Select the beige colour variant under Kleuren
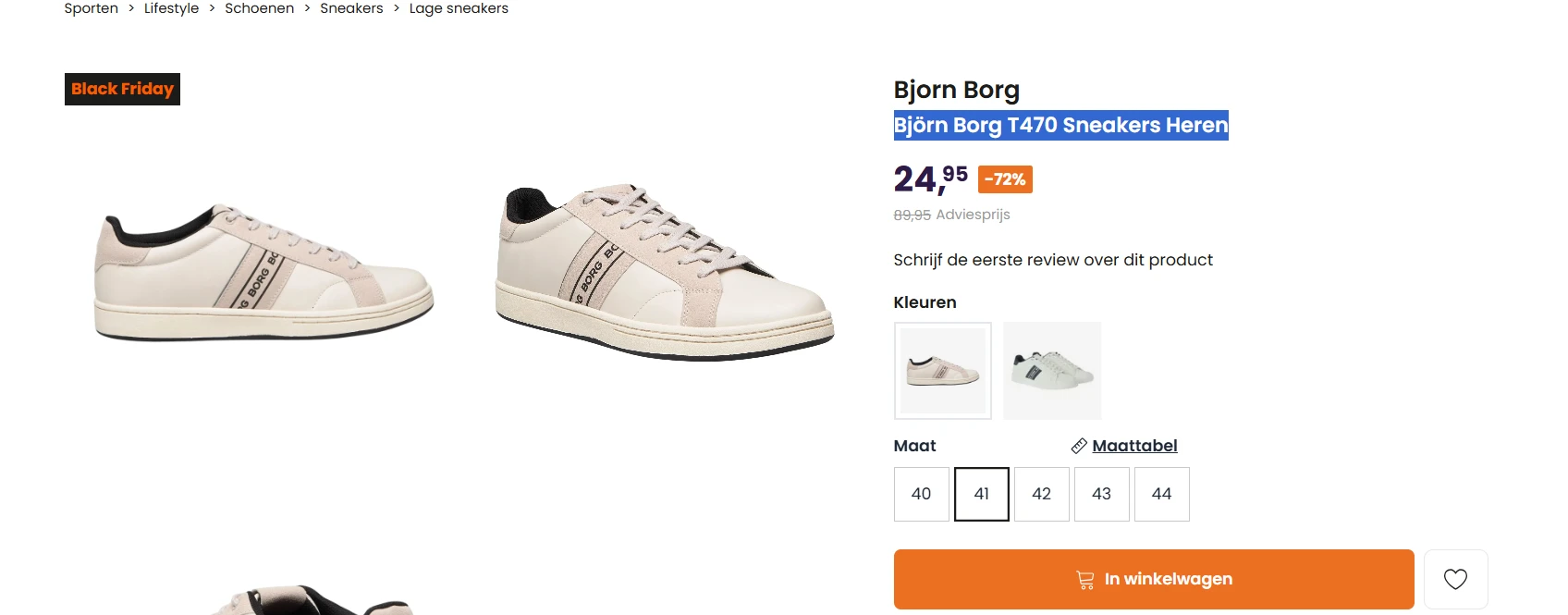Screen dimensions: 1568x615 point(942,370)
